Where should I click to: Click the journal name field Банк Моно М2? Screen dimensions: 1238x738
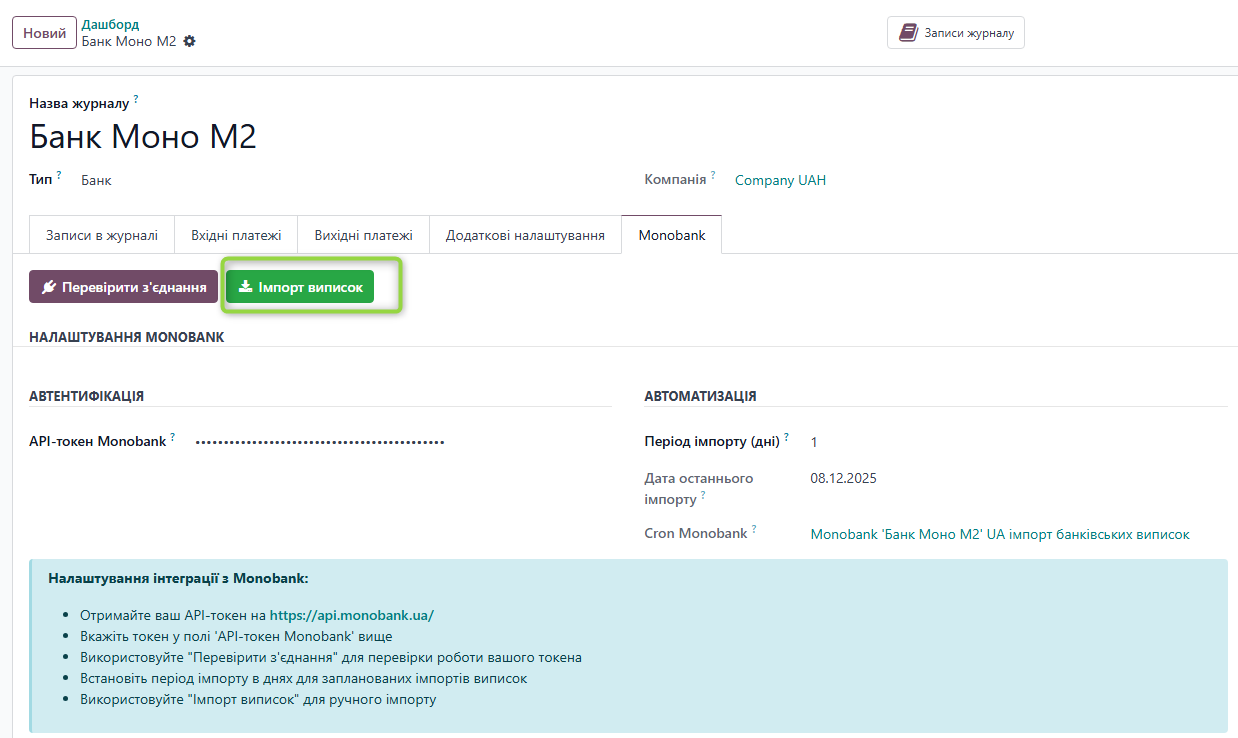tap(143, 136)
